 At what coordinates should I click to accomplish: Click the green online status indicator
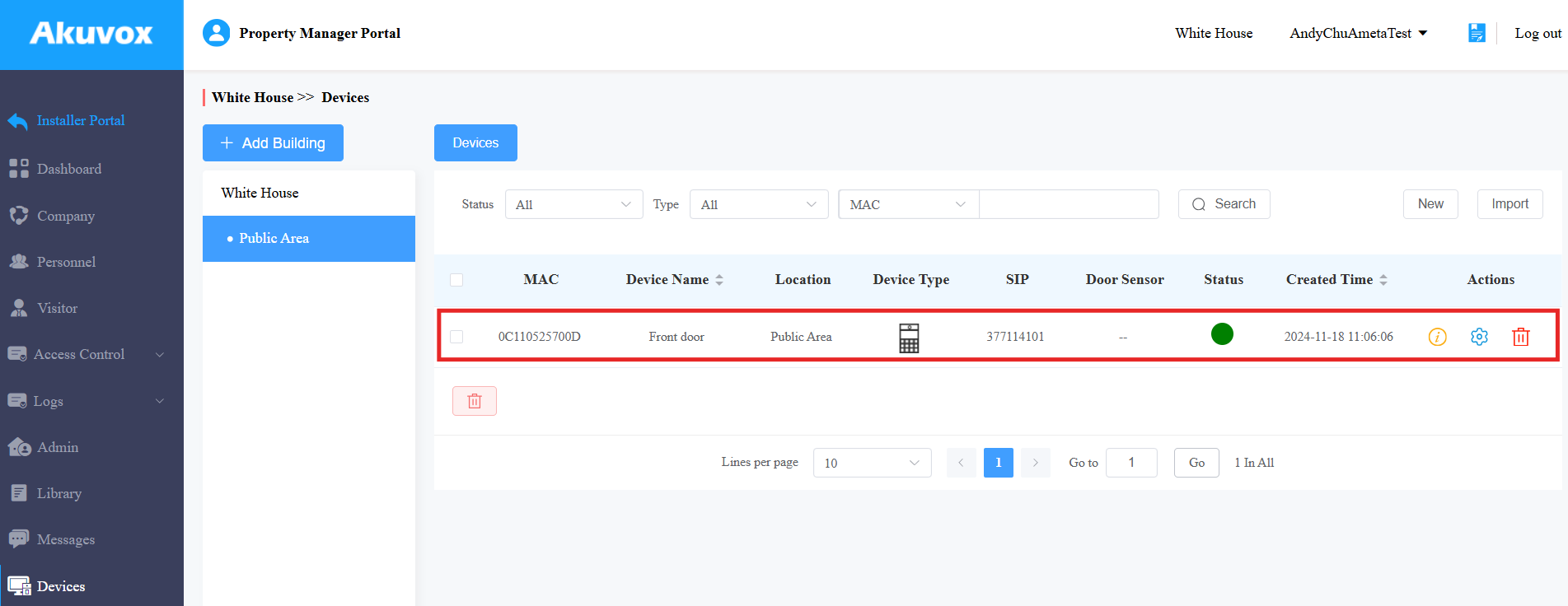point(1222,334)
